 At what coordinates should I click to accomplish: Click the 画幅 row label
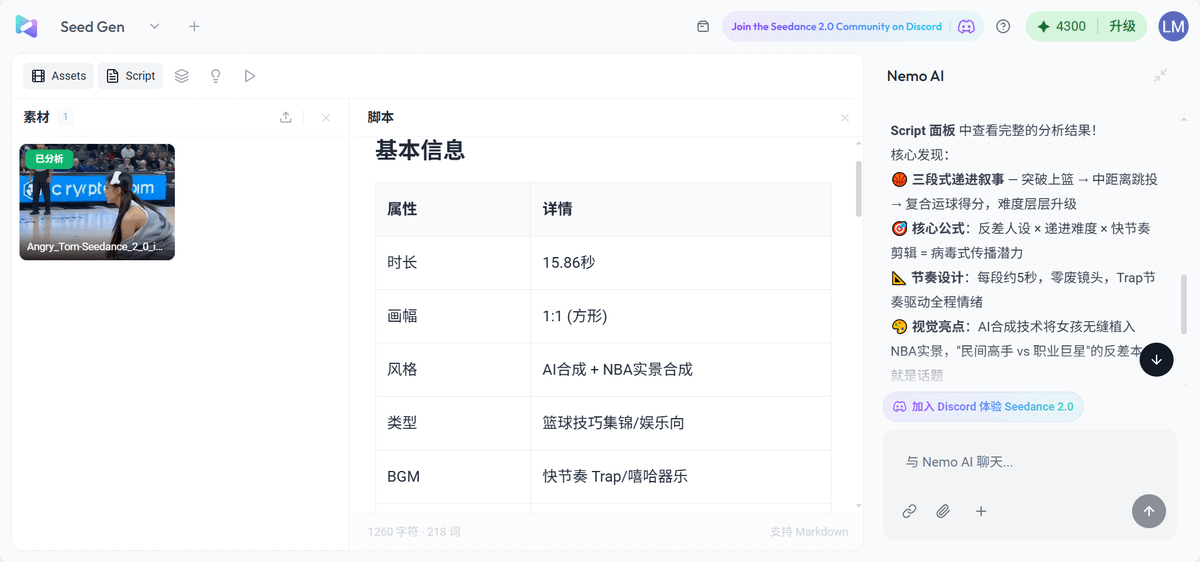pos(402,316)
